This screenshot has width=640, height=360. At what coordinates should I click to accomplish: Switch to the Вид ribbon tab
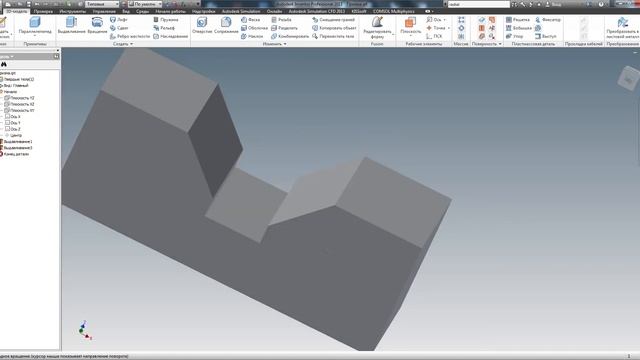[126, 11]
